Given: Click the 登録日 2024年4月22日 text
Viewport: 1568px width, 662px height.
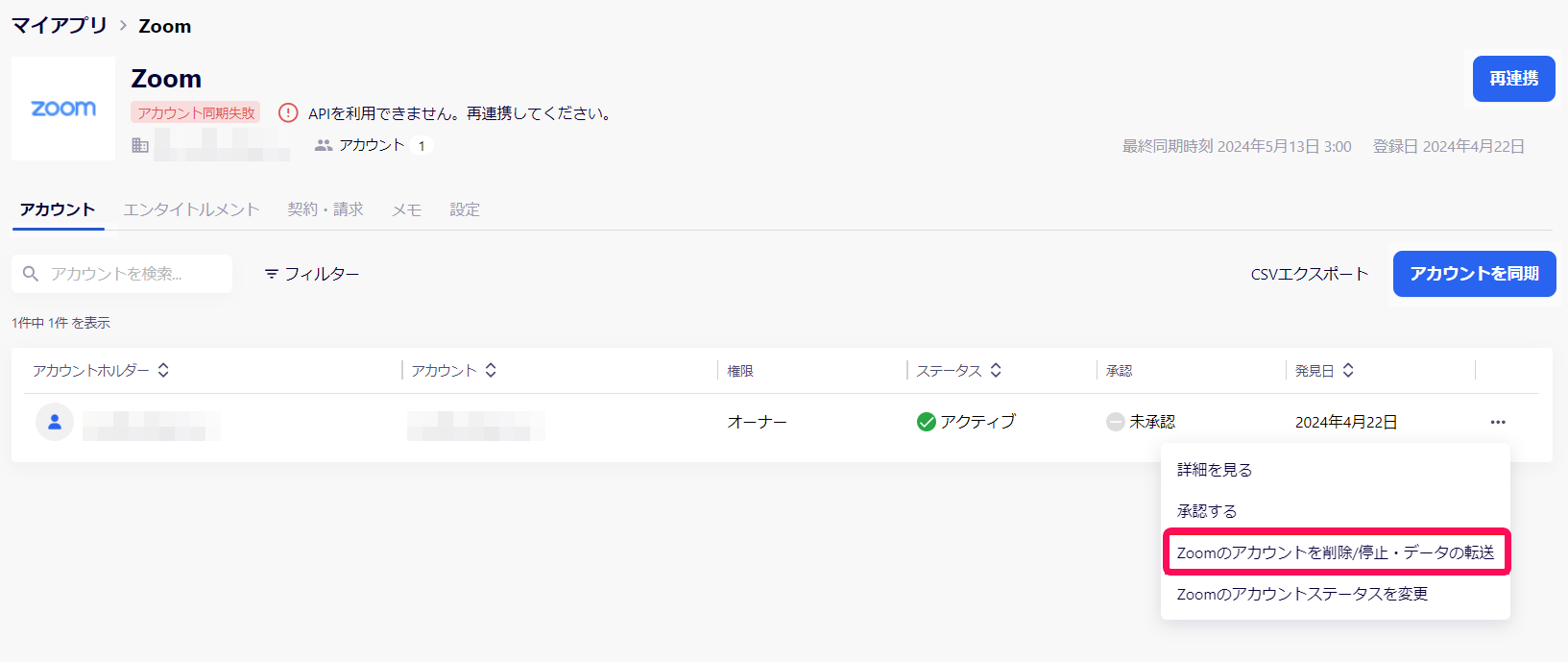Looking at the screenshot, I should [1449, 146].
